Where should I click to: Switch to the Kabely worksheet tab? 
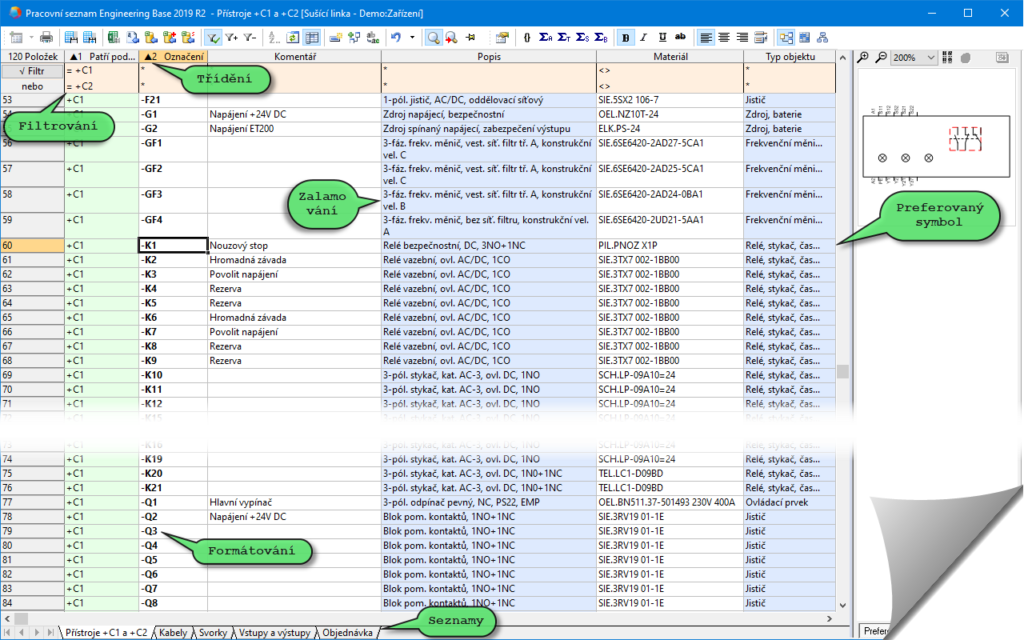click(x=172, y=632)
